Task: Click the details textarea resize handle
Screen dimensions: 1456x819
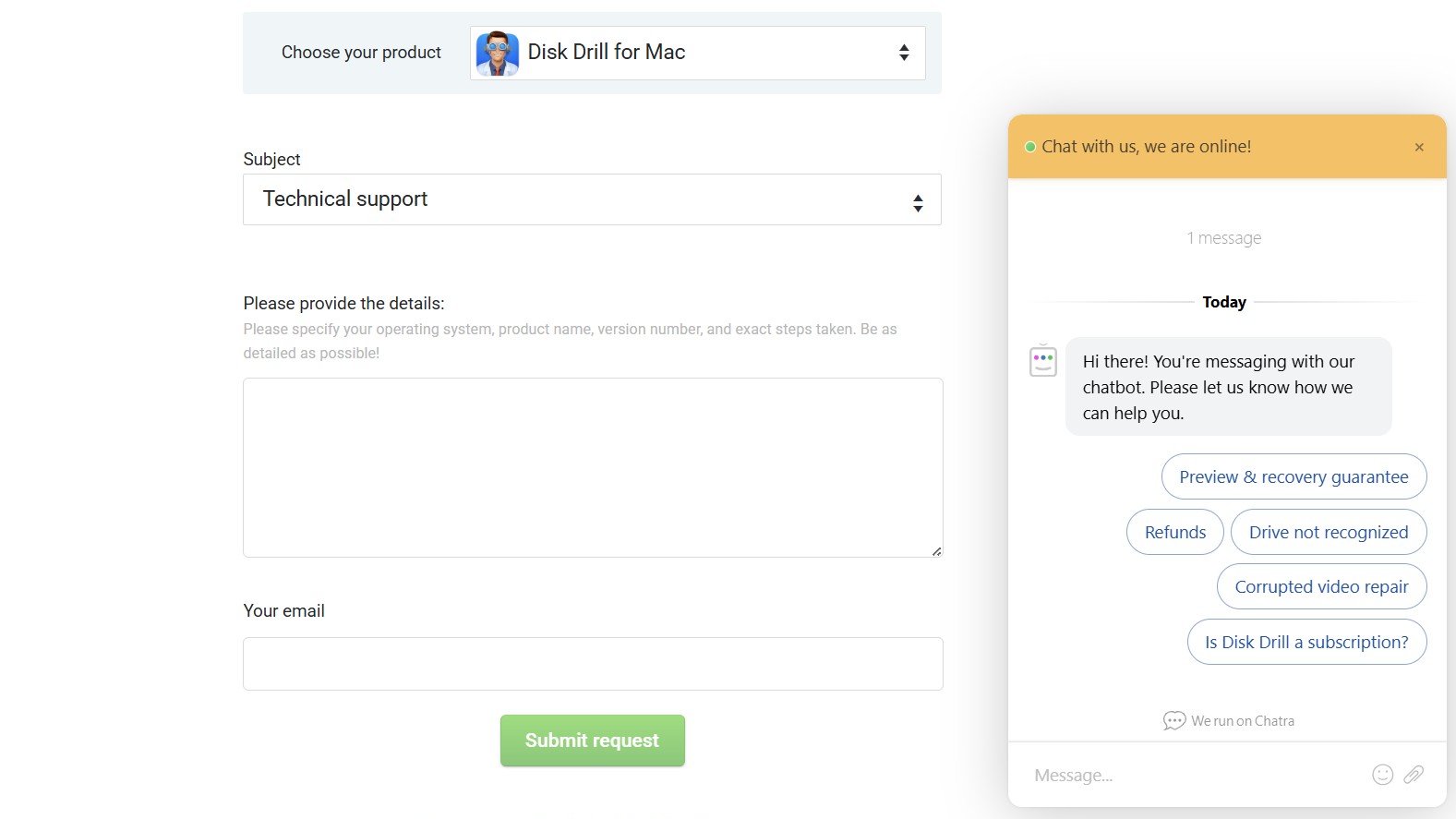Action: [x=936, y=551]
